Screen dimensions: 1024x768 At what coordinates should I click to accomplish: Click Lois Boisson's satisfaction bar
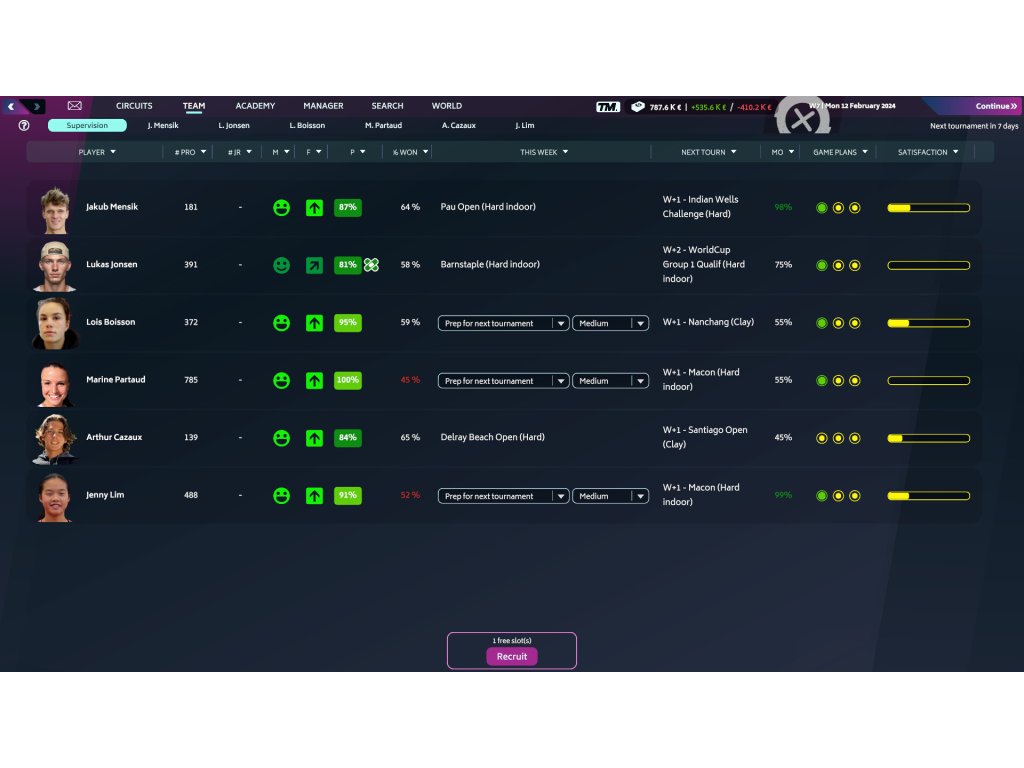928,323
